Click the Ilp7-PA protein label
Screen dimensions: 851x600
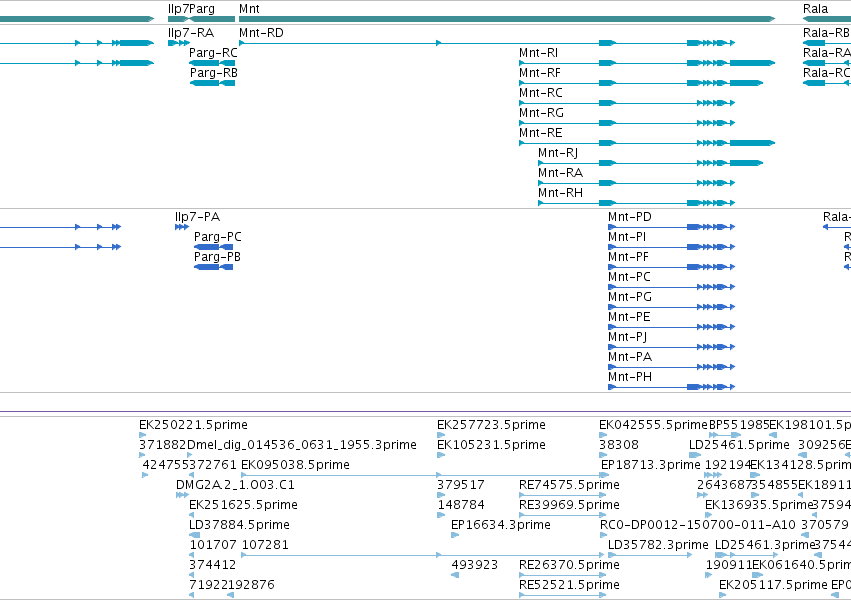(197, 217)
